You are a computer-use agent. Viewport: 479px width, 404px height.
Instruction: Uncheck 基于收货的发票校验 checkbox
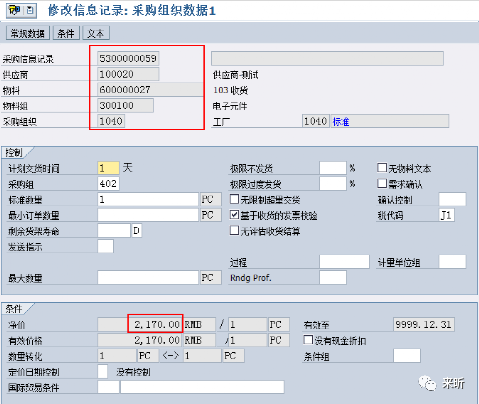(235, 215)
